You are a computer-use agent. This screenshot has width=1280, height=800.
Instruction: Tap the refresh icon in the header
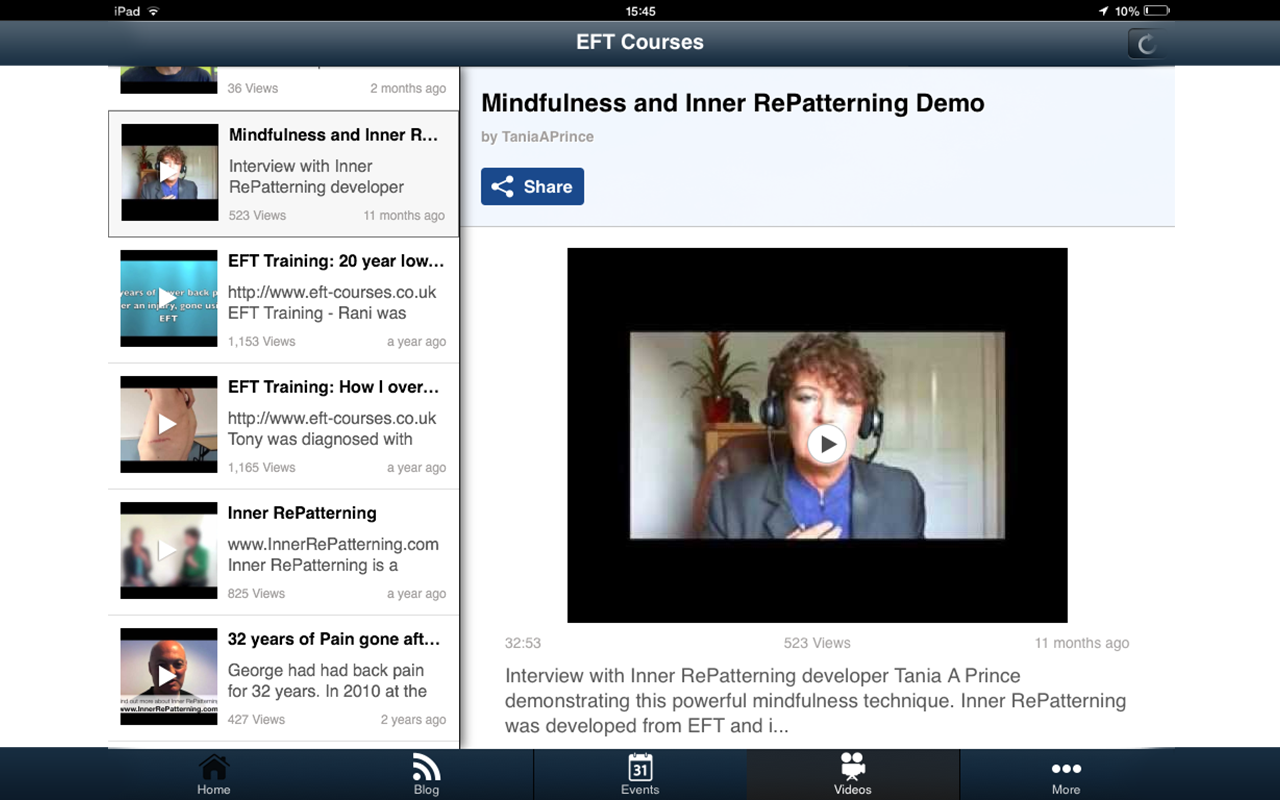pyautogui.click(x=1144, y=43)
